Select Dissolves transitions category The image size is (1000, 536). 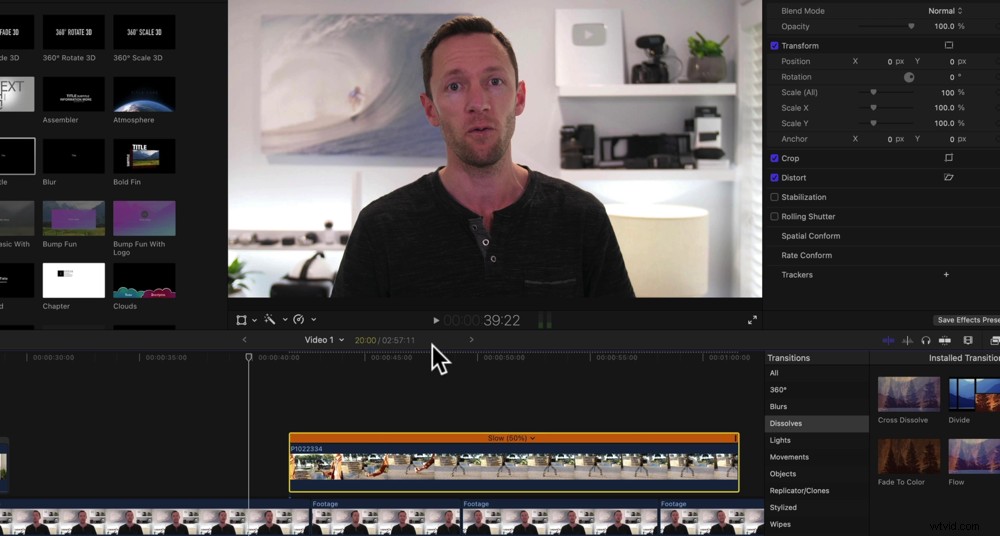(x=816, y=424)
